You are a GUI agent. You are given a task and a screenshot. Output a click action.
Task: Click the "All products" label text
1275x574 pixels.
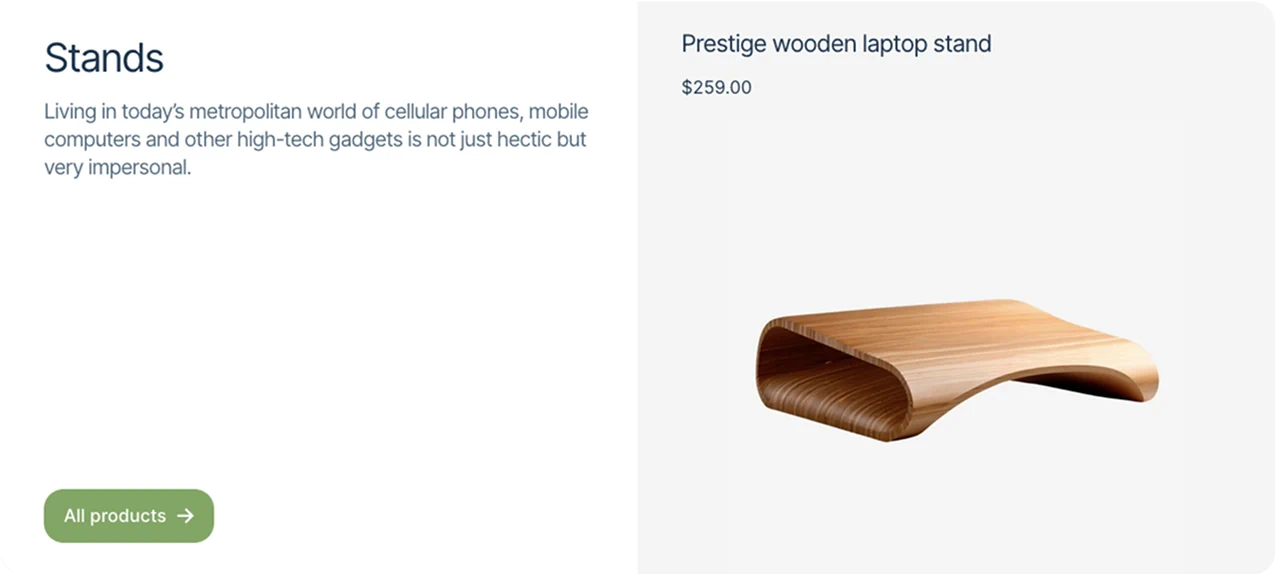(x=114, y=516)
